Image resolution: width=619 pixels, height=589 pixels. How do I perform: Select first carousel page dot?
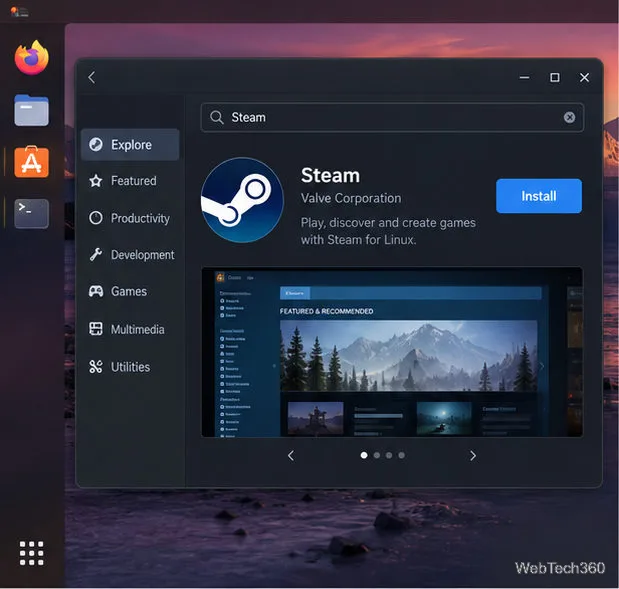(364, 455)
